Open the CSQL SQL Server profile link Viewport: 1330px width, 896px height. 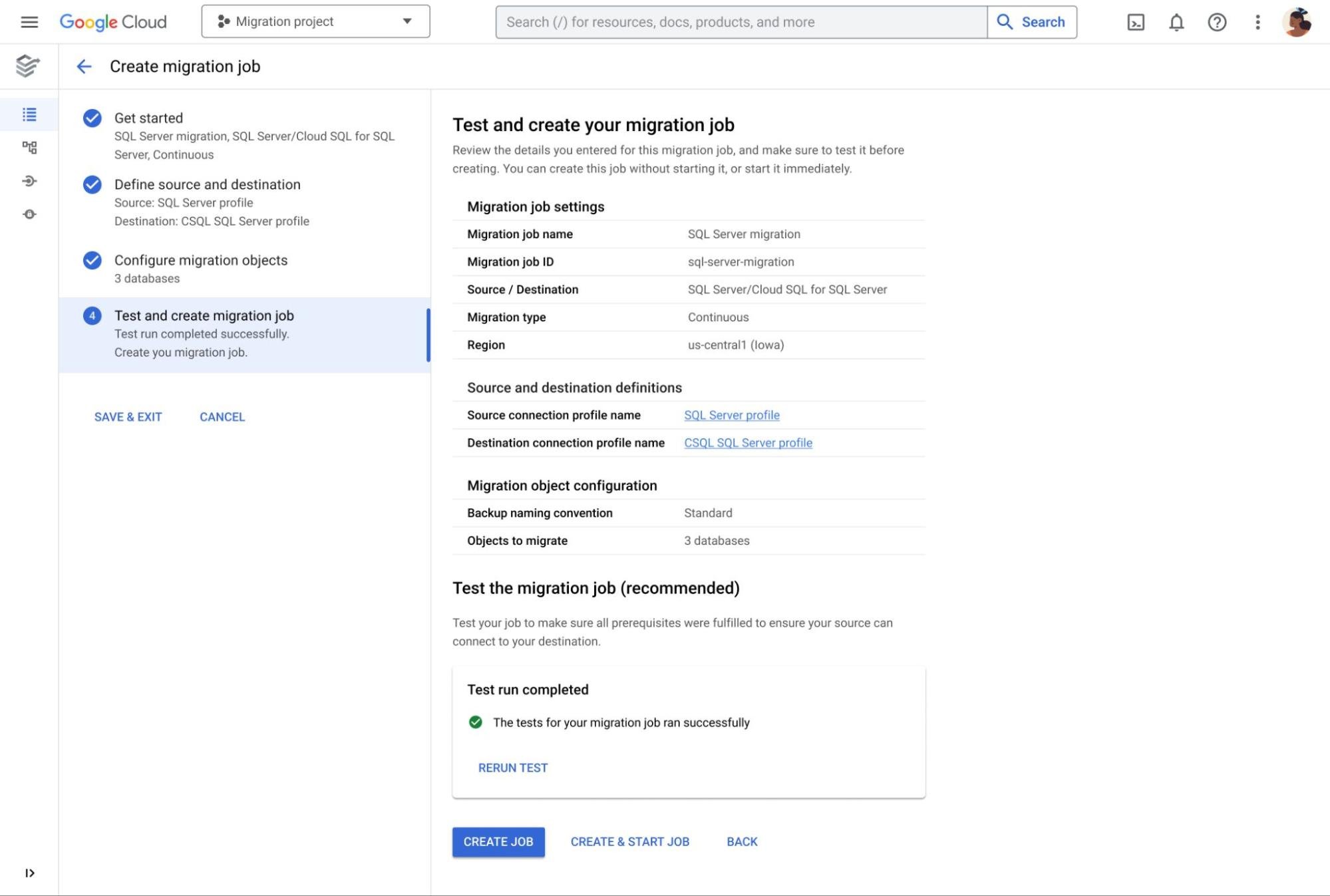tap(748, 442)
